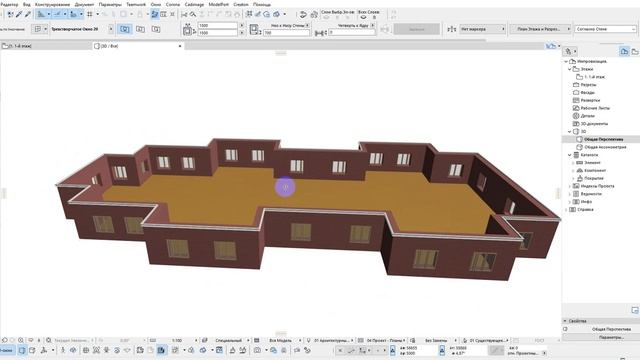Open the Параметры menu
The height and width of the screenshot is (360, 640).
click(110, 4)
